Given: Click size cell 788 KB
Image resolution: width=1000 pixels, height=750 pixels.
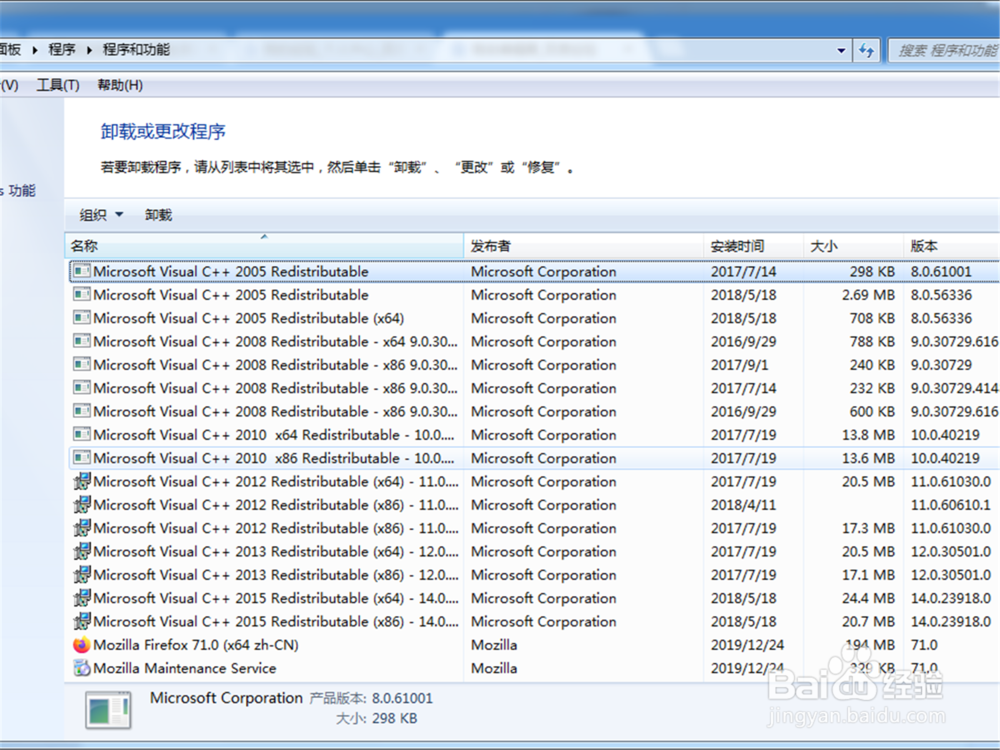Looking at the screenshot, I should pos(872,341).
